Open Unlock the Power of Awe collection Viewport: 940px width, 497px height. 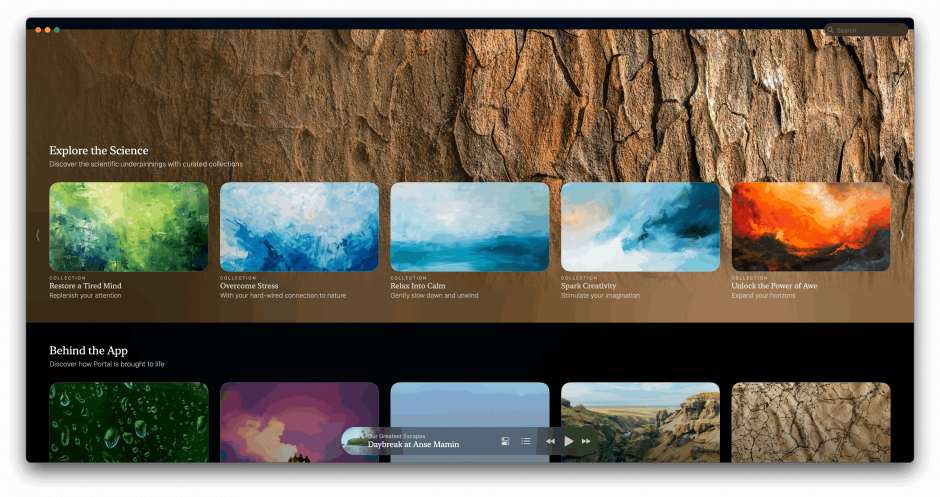pyautogui.click(x=811, y=226)
